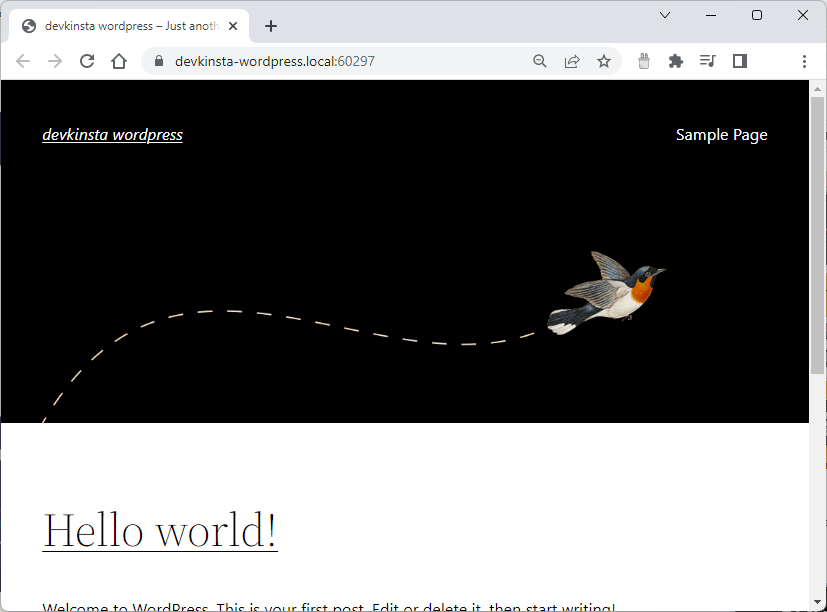This screenshot has width=827, height=612.
Task: Expand the tab search chevron dropdown
Action: pos(663,15)
